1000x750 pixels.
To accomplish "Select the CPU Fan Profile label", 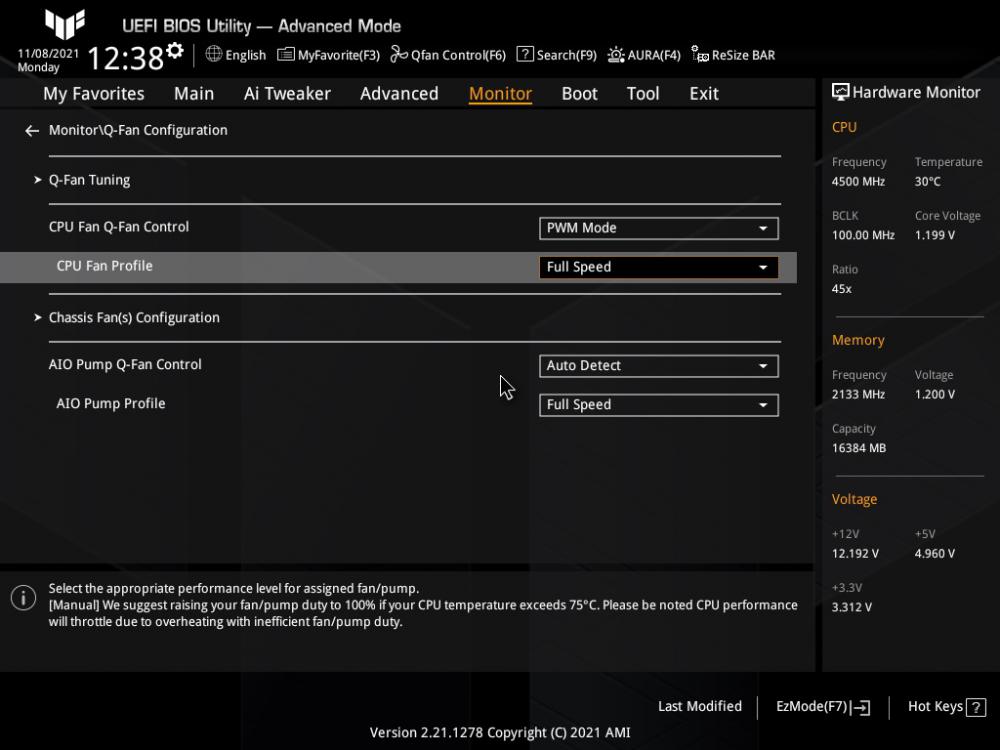I will point(105,266).
